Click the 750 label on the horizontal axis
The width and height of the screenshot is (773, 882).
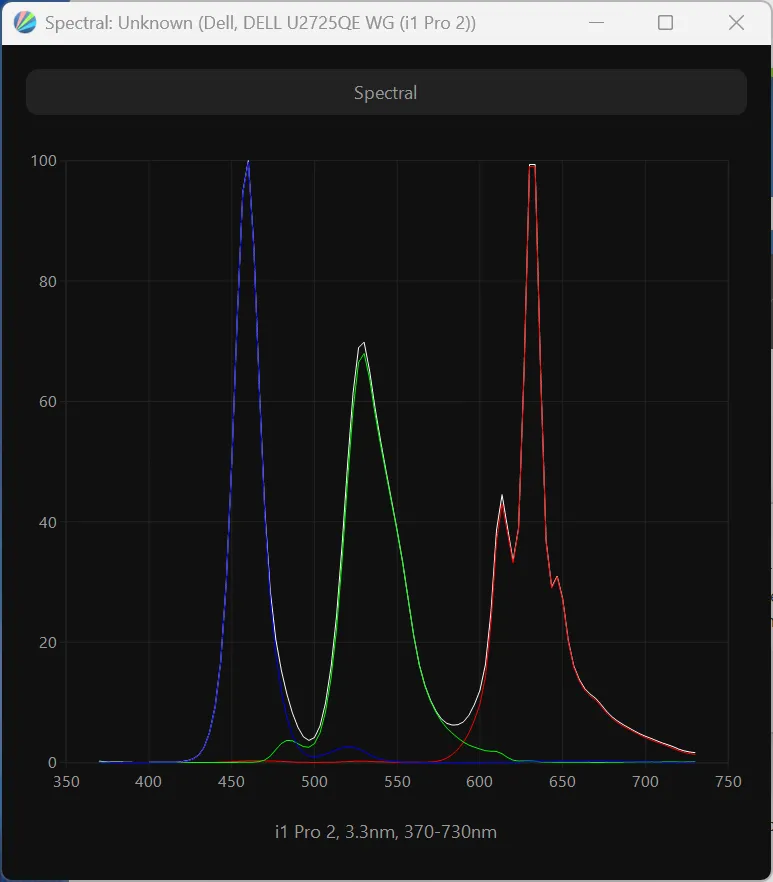728,782
